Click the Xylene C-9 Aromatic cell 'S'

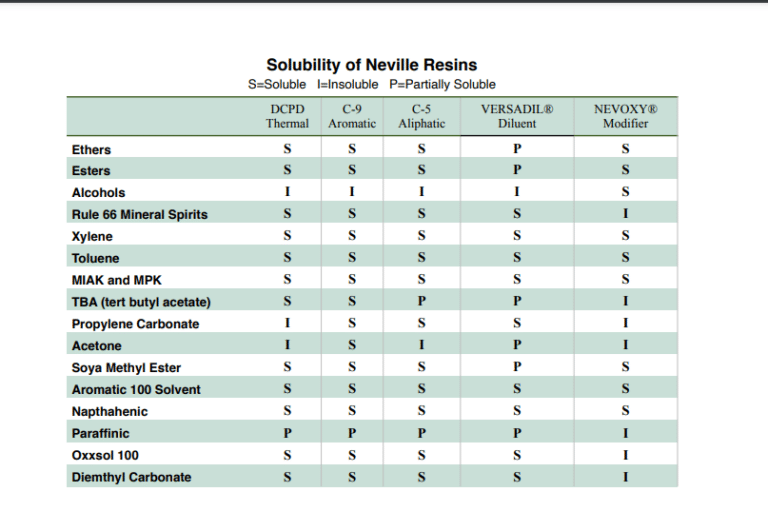352,236
